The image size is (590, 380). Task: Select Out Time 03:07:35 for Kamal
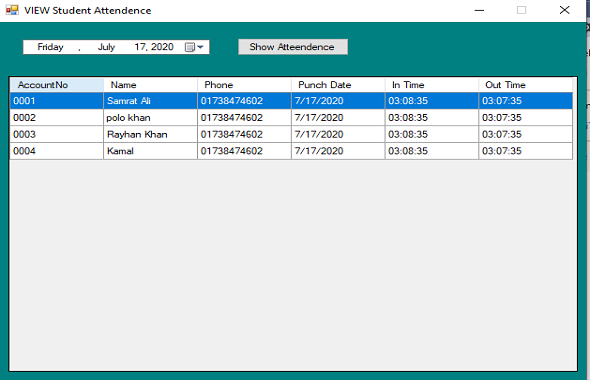pyautogui.click(x=525, y=151)
